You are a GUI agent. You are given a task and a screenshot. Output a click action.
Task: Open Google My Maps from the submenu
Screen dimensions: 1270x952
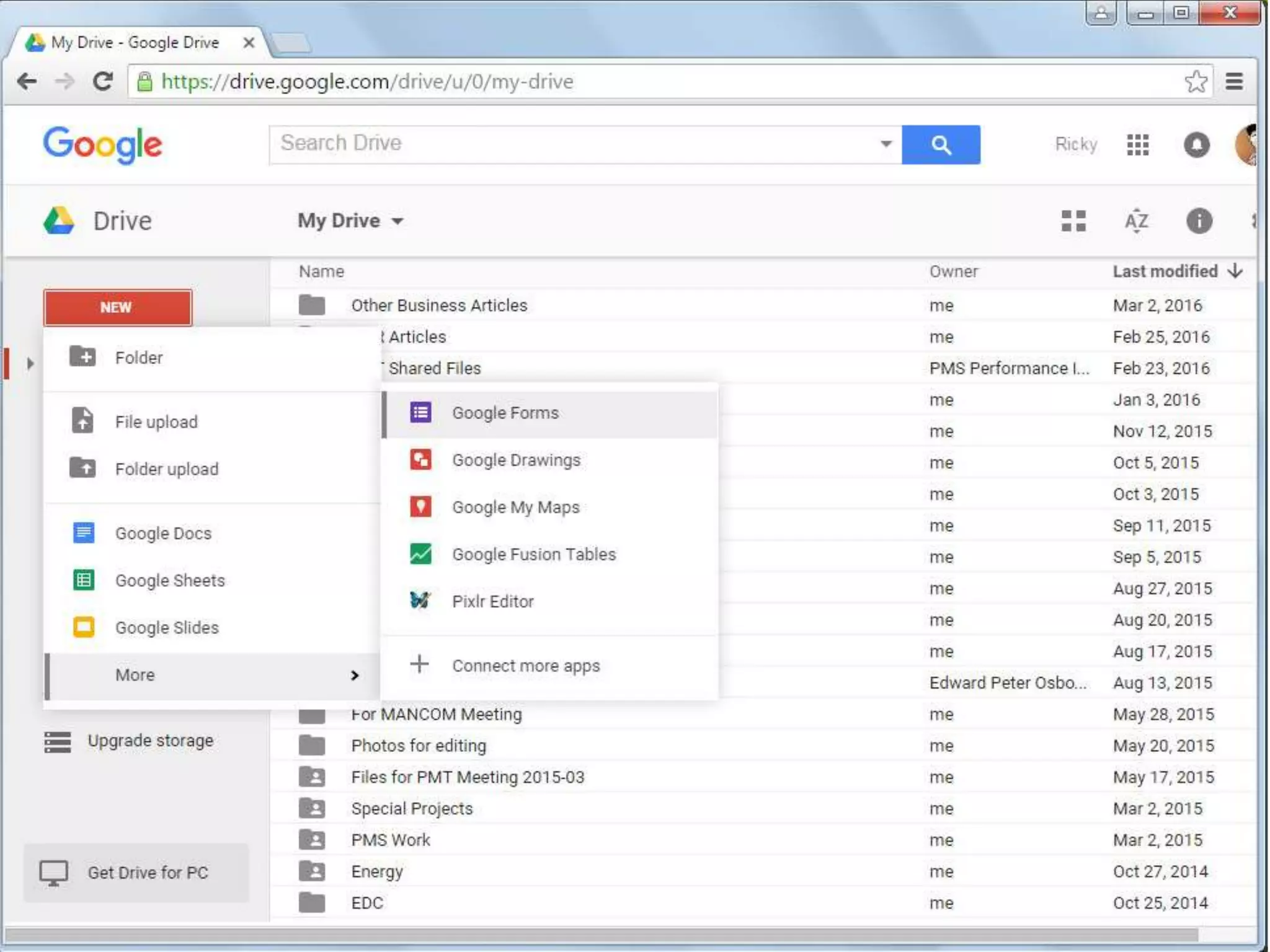click(515, 507)
